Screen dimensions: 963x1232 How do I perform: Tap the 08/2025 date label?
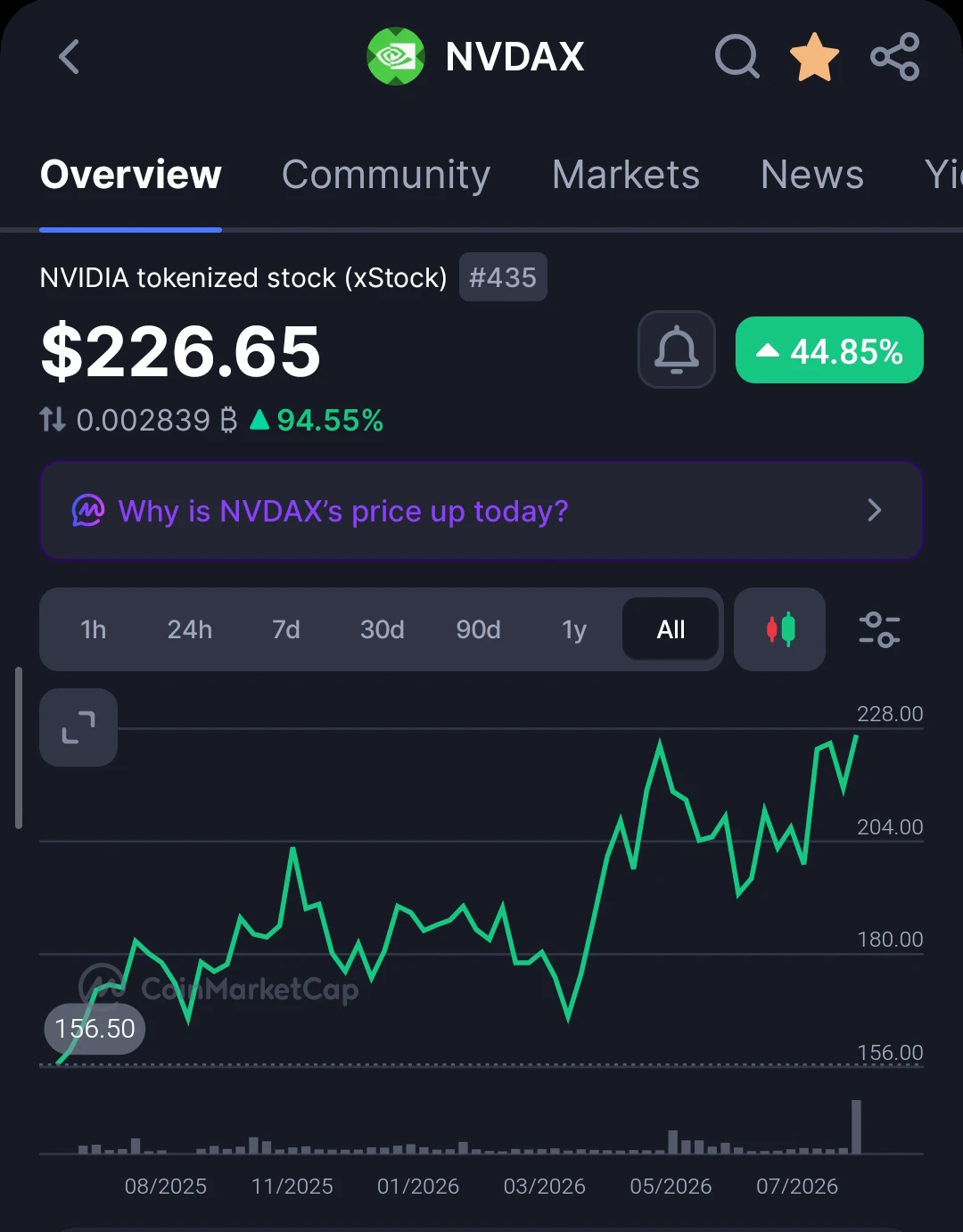pos(166,1187)
